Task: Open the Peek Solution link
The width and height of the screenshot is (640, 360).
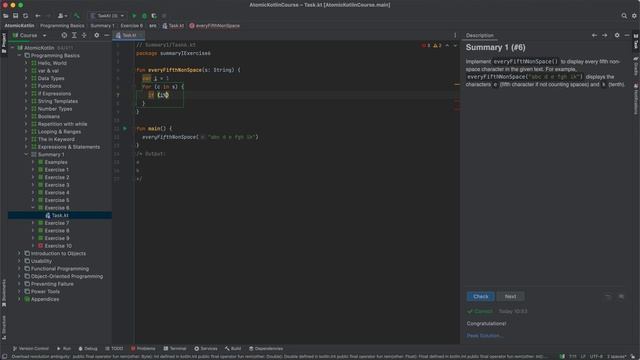Action: coord(484,336)
